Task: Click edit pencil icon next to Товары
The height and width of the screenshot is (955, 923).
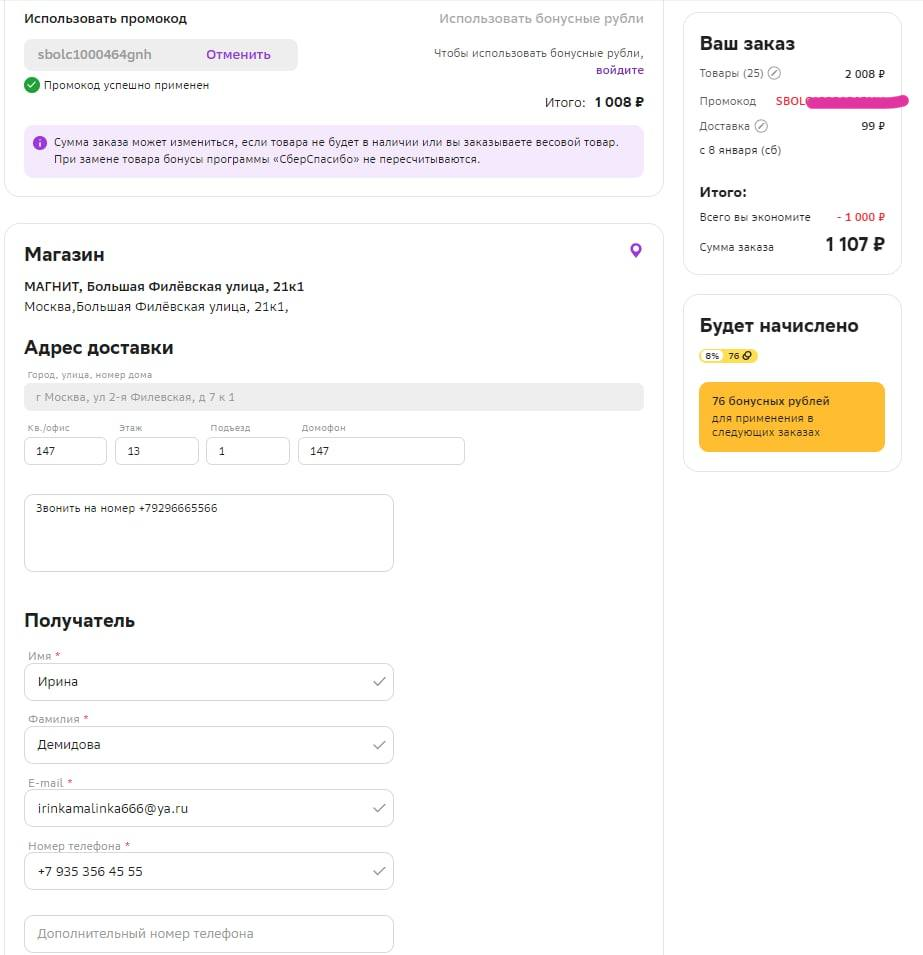Action: 774,74
